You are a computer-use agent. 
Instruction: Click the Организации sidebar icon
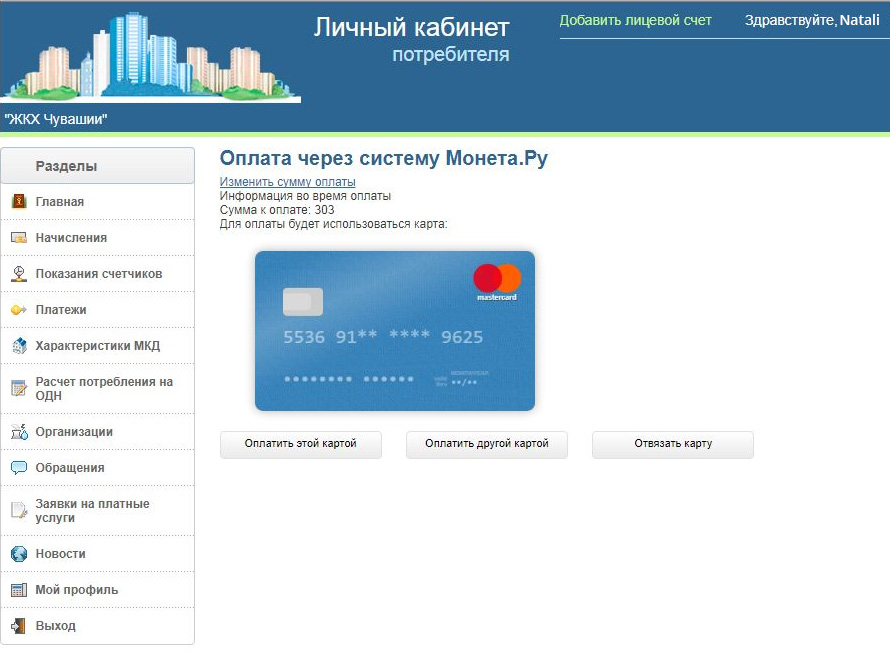[x=18, y=432]
